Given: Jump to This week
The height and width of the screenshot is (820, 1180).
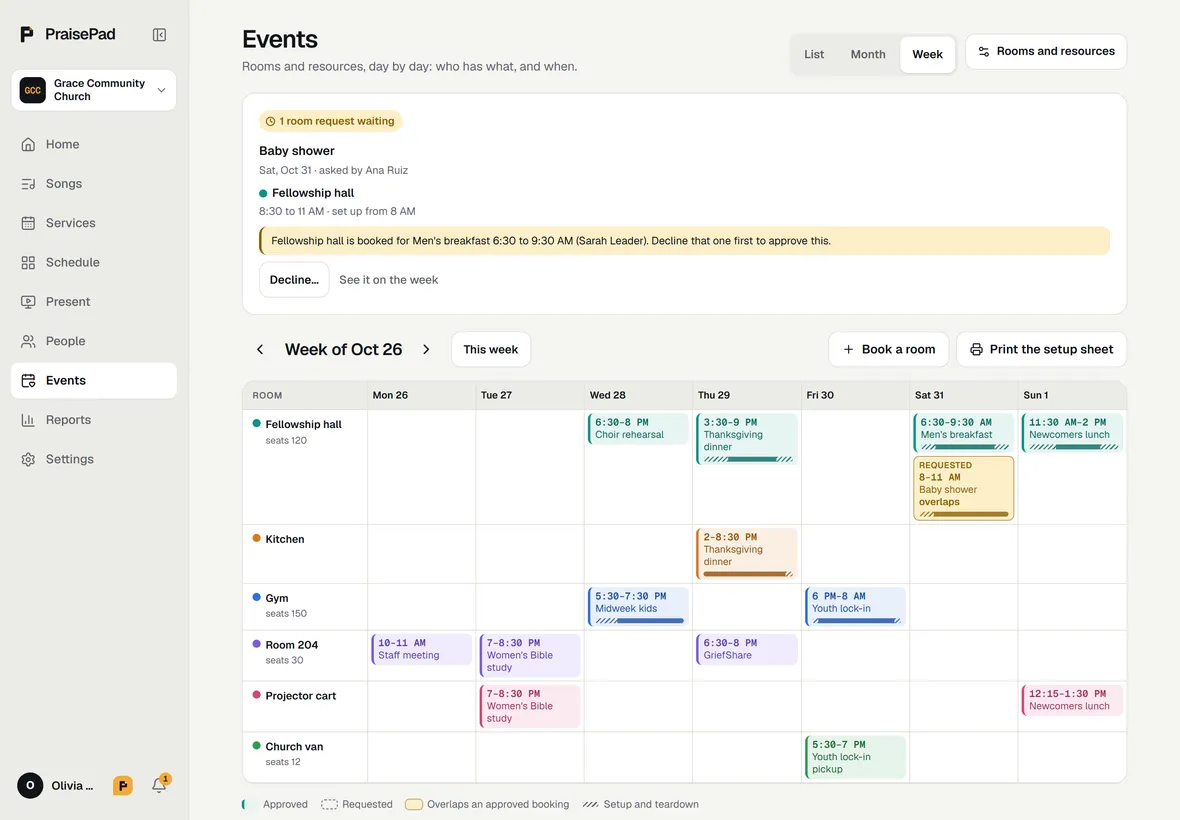Looking at the screenshot, I should point(491,349).
